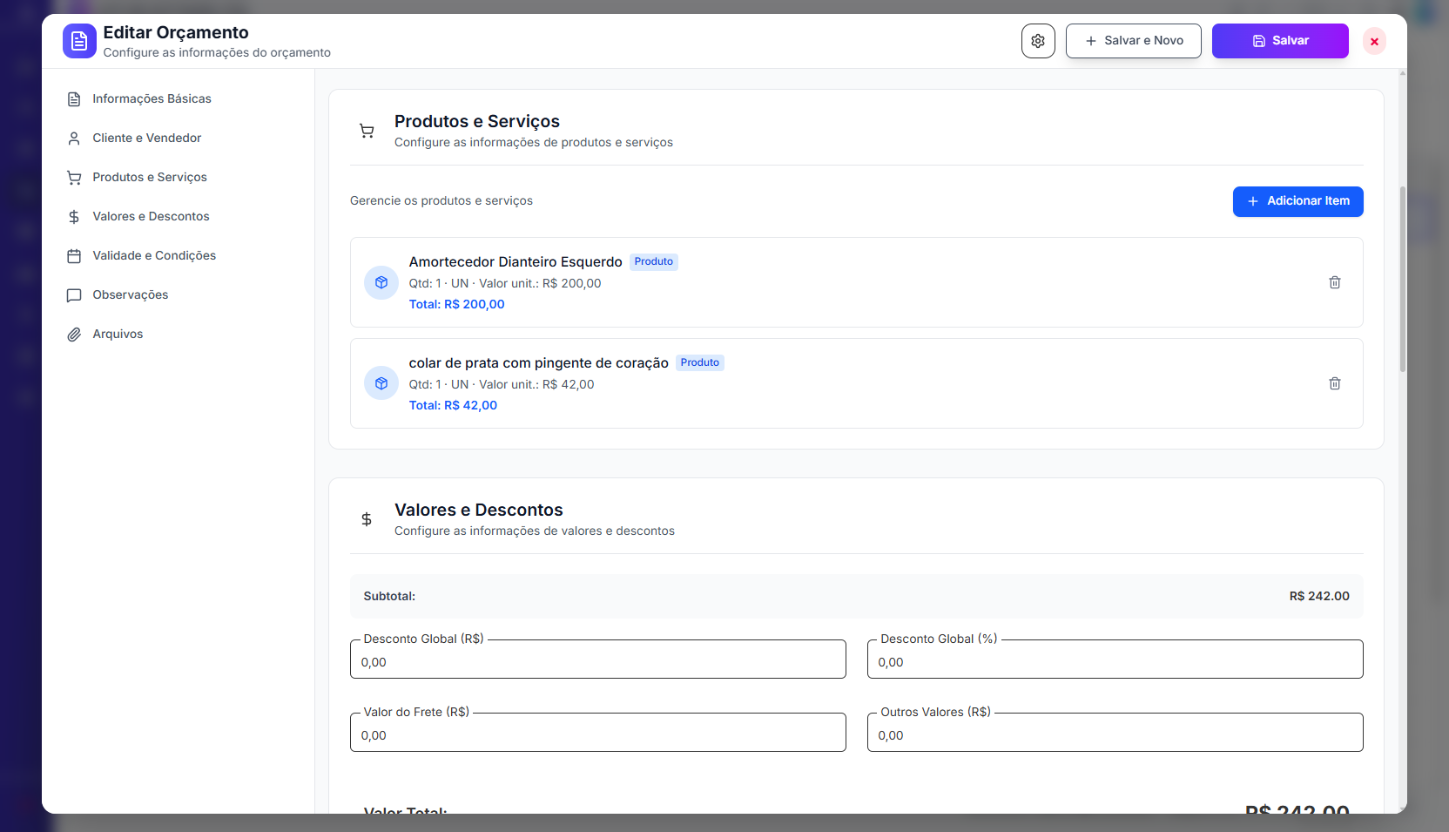Click the Valor unit.: R$ 200,00 line

(505, 283)
